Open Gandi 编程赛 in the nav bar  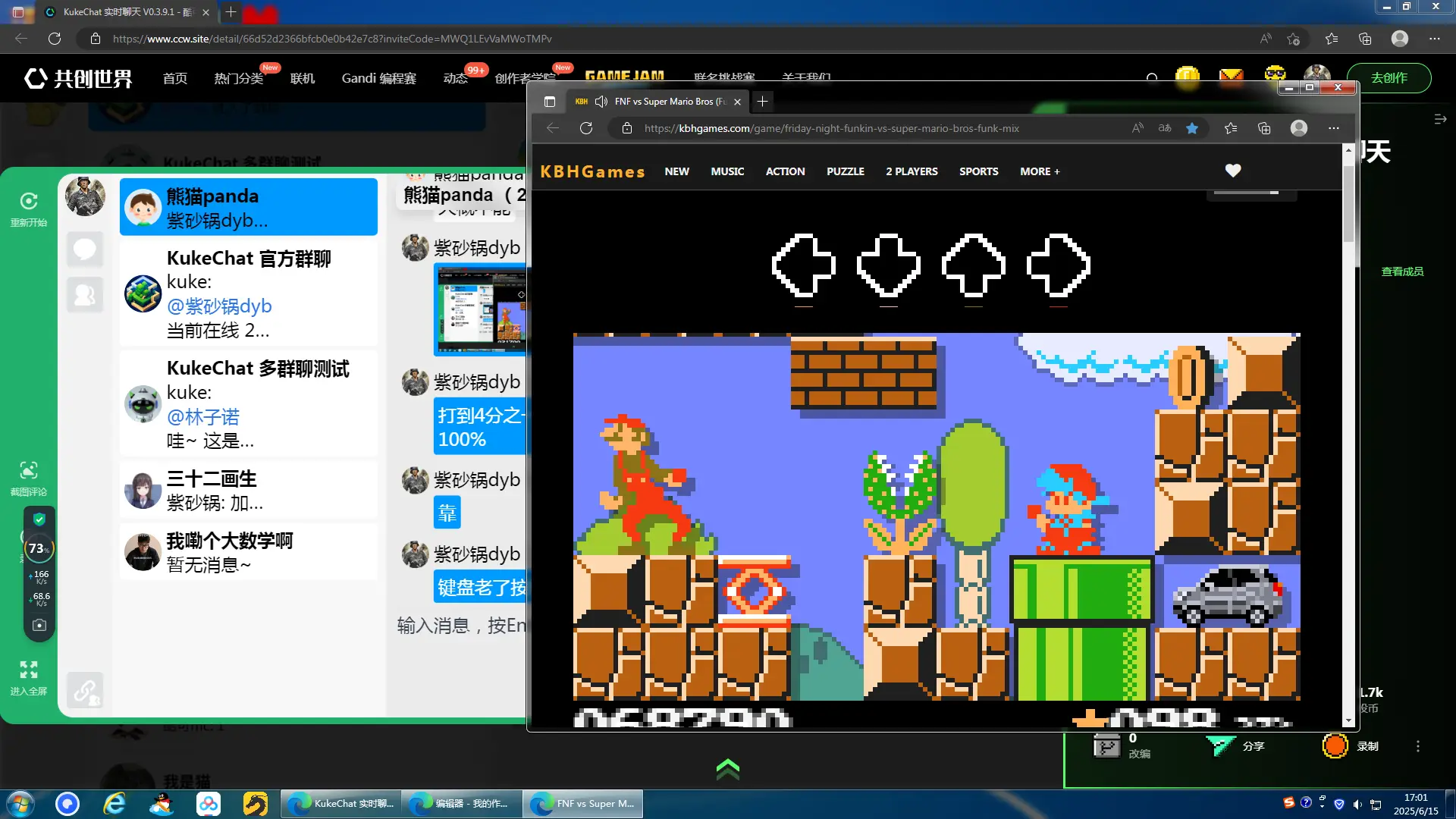tap(378, 78)
